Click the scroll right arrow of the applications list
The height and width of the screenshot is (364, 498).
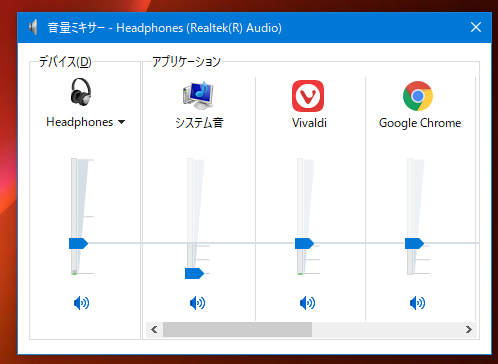click(x=469, y=330)
